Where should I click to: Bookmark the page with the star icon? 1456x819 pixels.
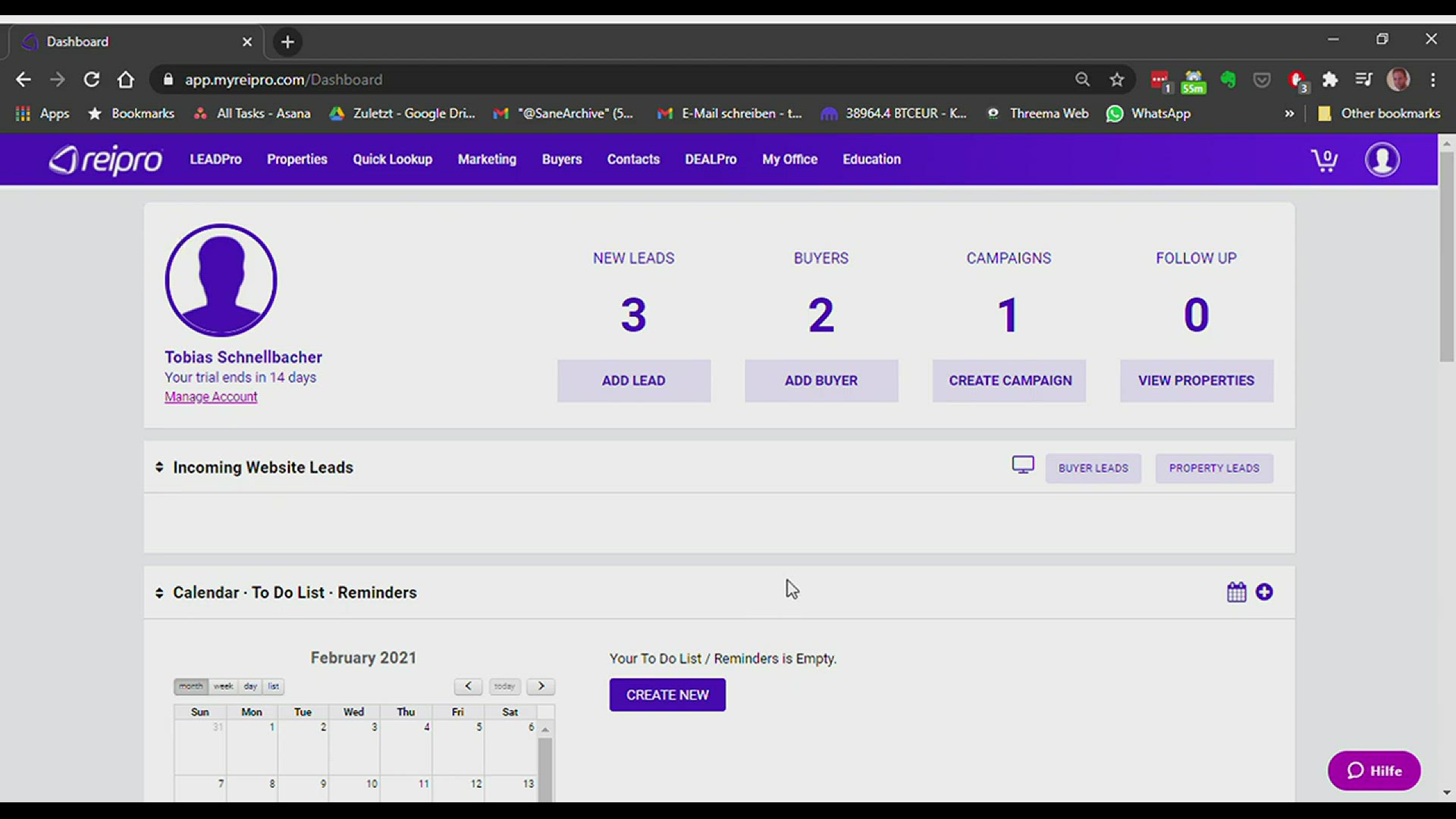1116,80
